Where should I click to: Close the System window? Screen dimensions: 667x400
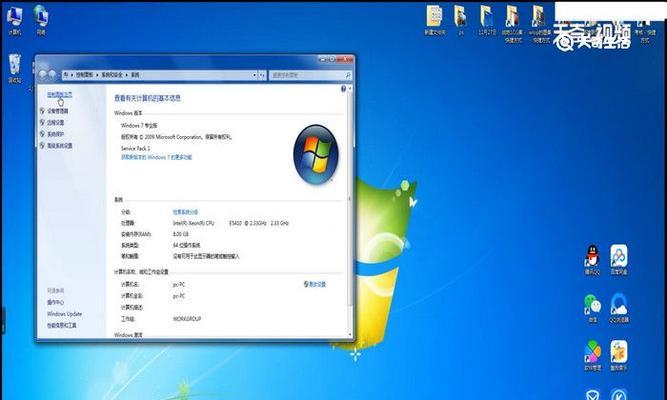(x=345, y=59)
